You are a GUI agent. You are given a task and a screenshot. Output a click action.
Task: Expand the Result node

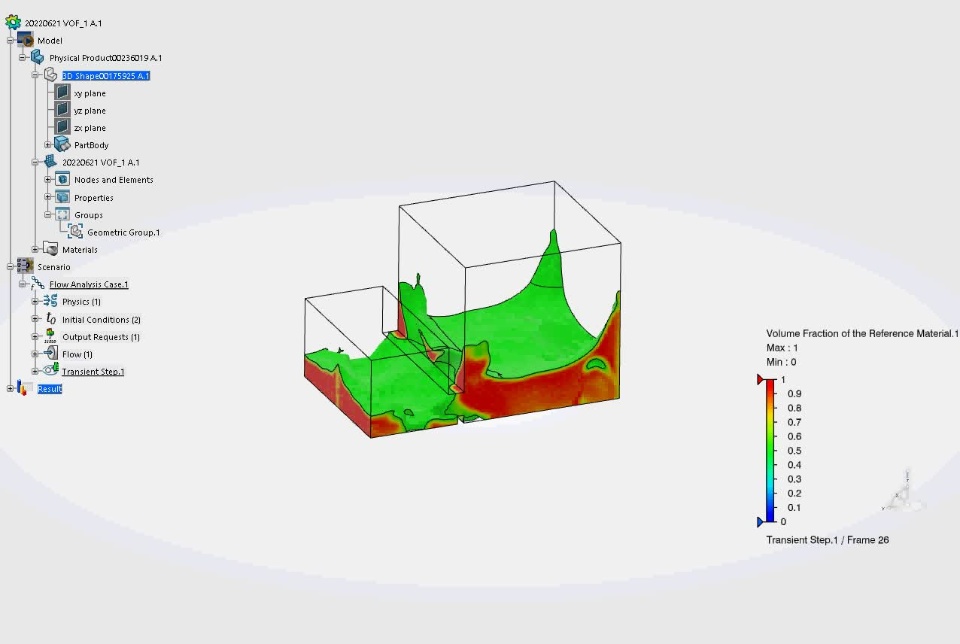pyautogui.click(x=10, y=389)
